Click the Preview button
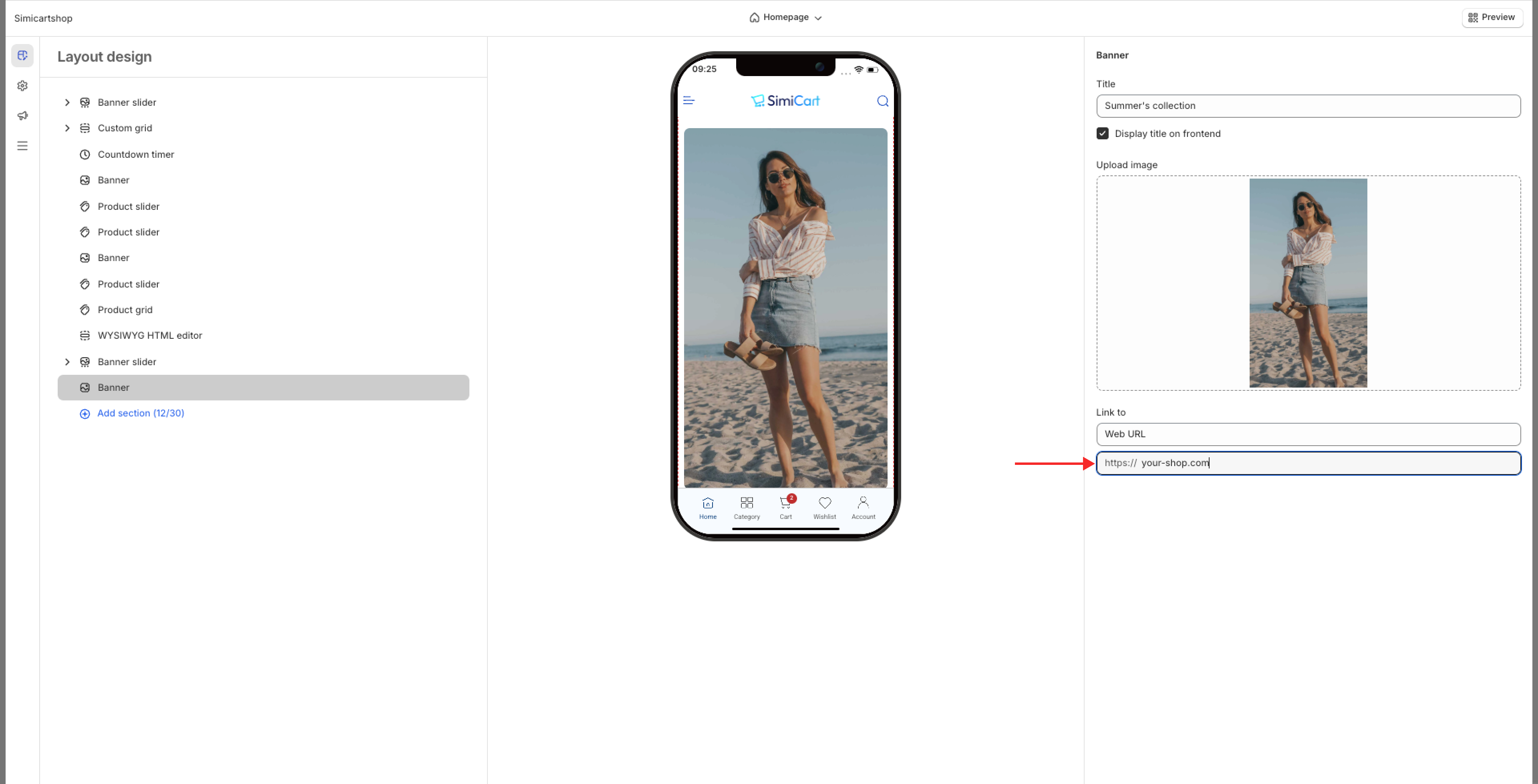 pyautogui.click(x=1492, y=17)
